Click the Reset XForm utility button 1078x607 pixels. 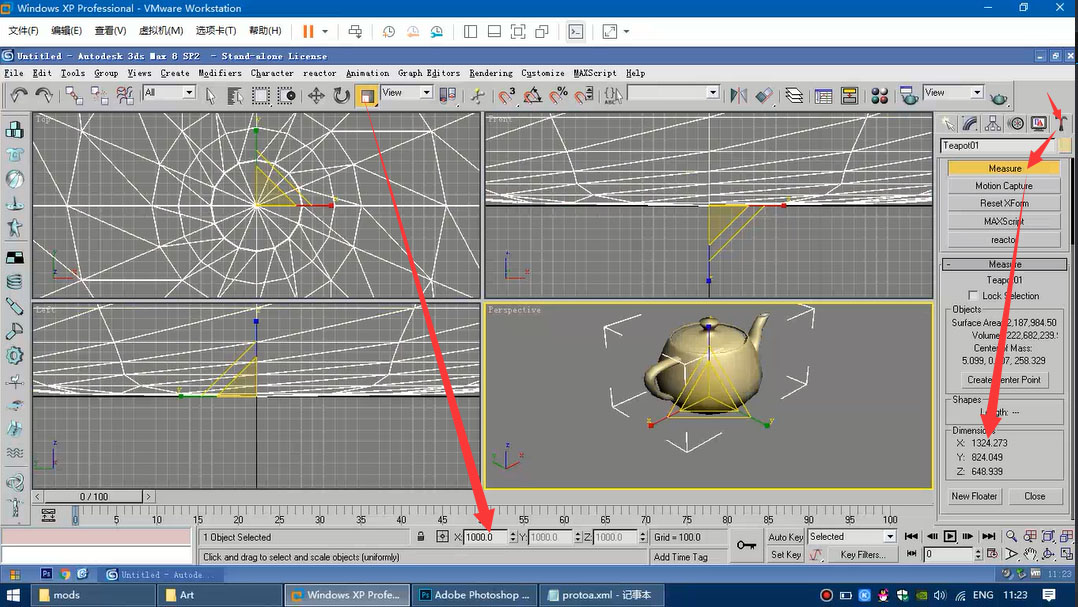[x=1004, y=203]
